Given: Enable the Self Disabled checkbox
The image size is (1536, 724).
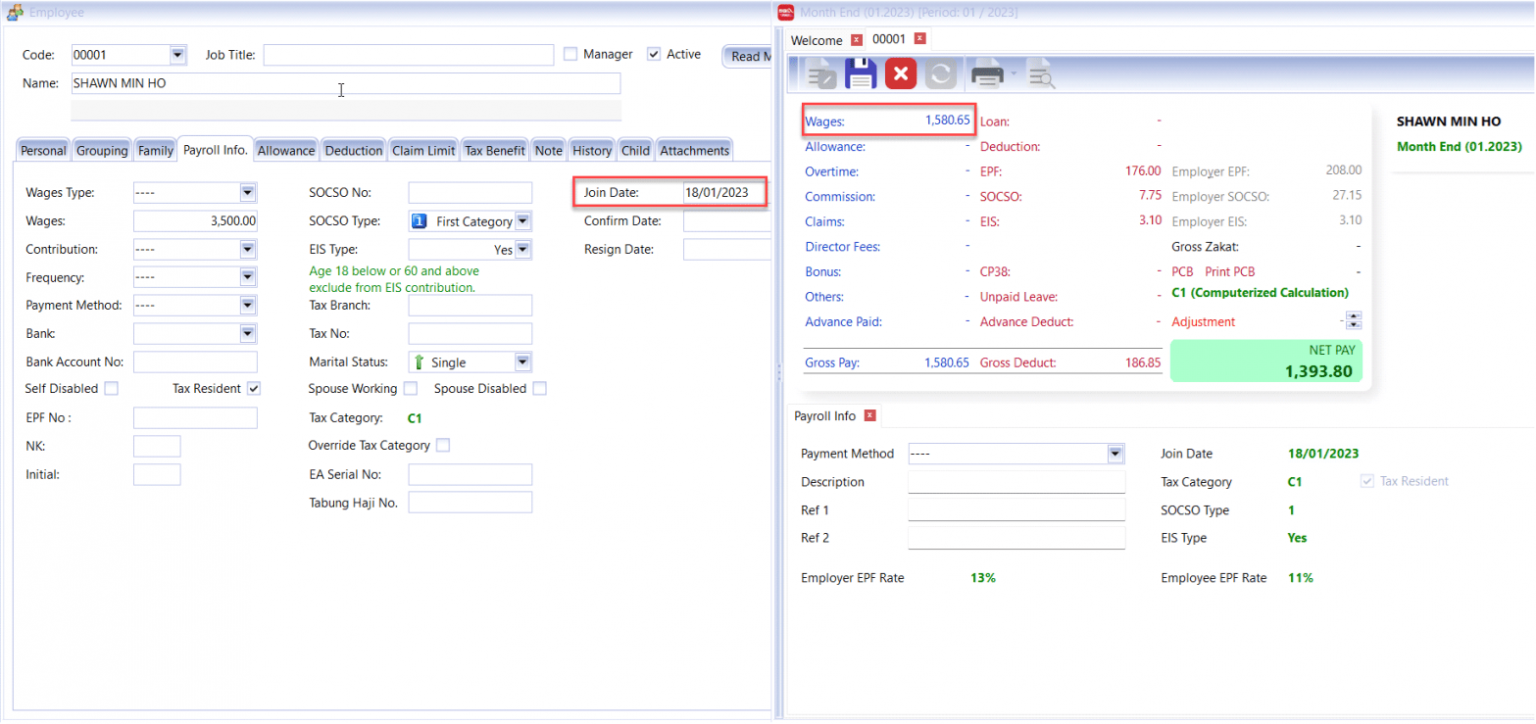Looking at the screenshot, I should 111,388.
